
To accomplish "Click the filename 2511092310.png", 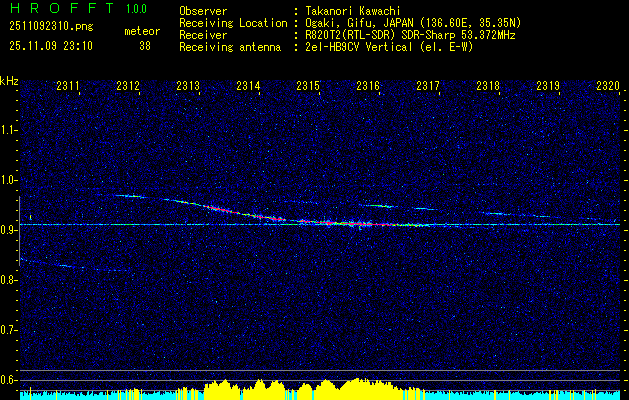I will tap(51, 27).
